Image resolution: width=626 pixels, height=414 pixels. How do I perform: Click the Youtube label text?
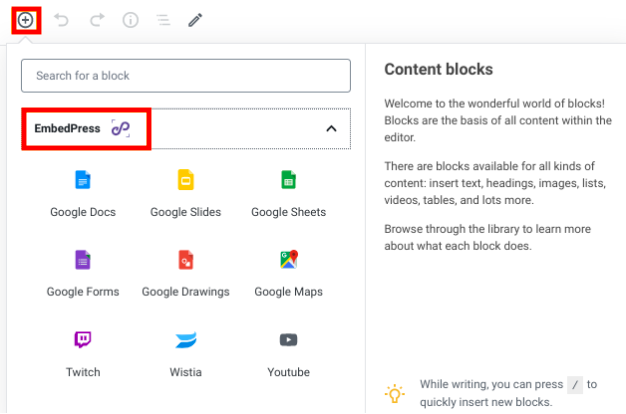(x=289, y=372)
